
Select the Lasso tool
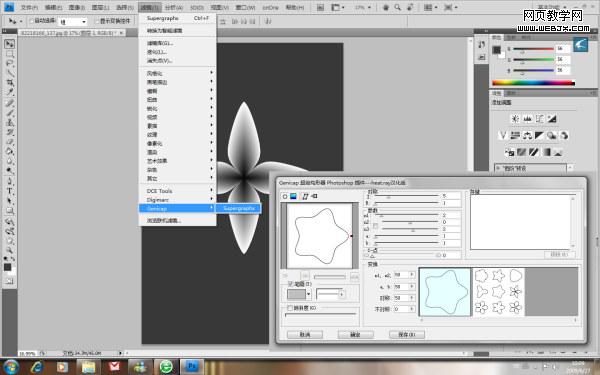tap(10, 64)
